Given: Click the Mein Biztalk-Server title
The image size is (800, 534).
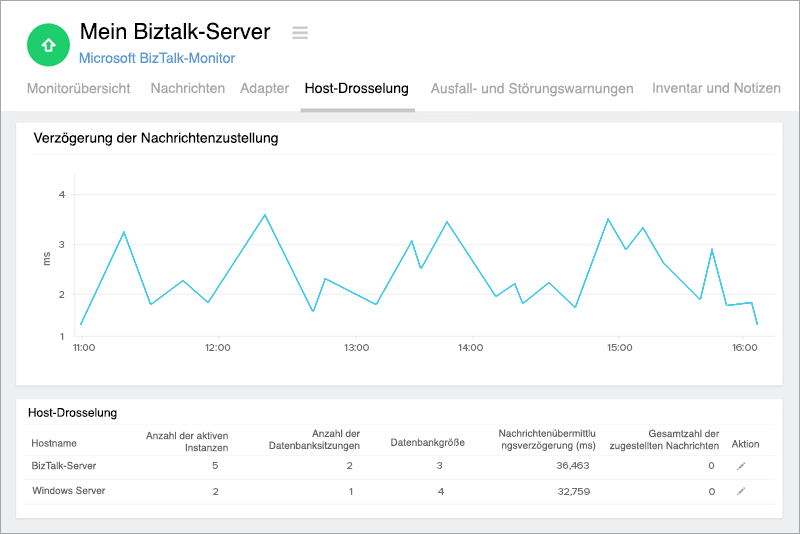Looking at the screenshot, I should pos(174,32).
